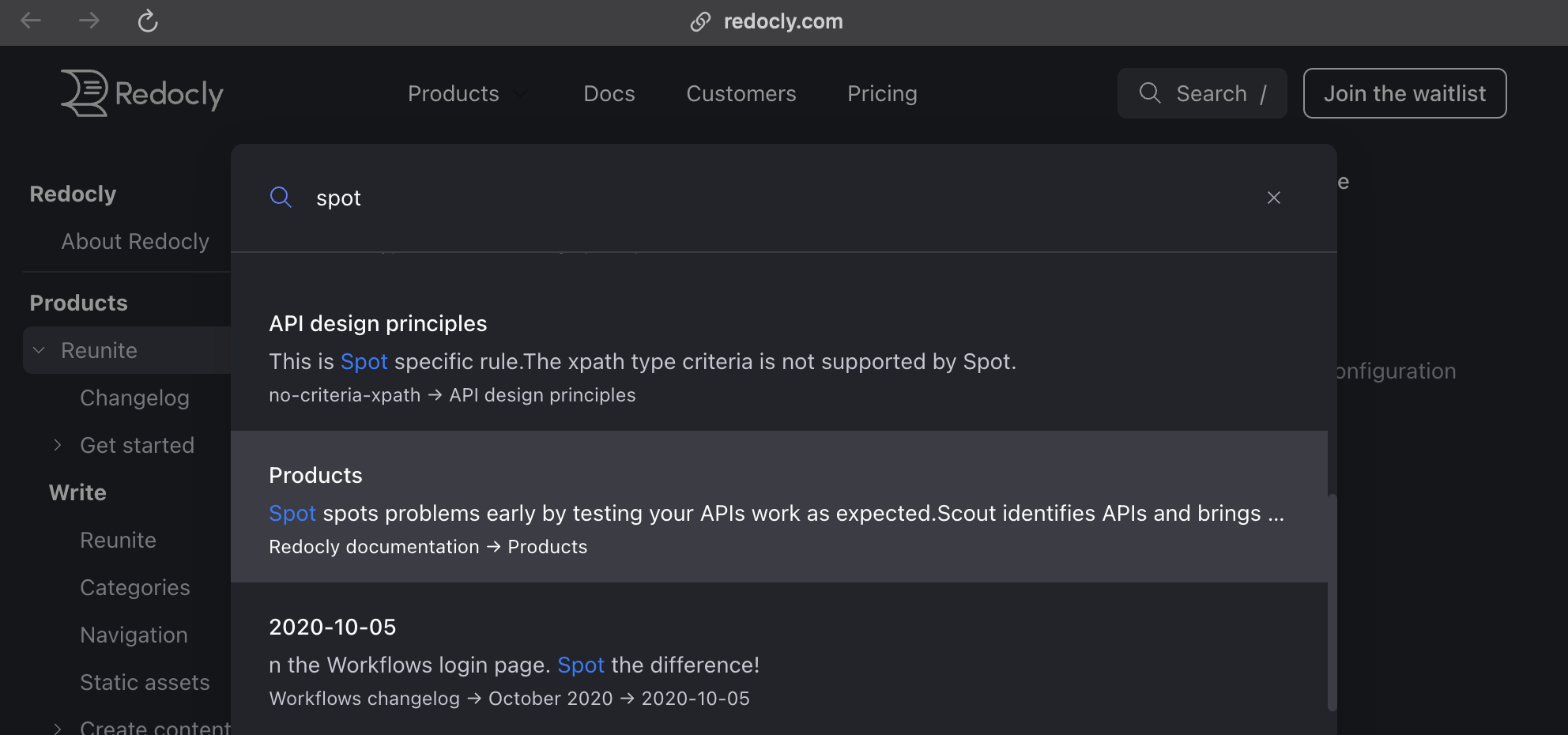The width and height of the screenshot is (1568, 735).
Task: Open Docs in the top navigation
Action: click(x=609, y=93)
